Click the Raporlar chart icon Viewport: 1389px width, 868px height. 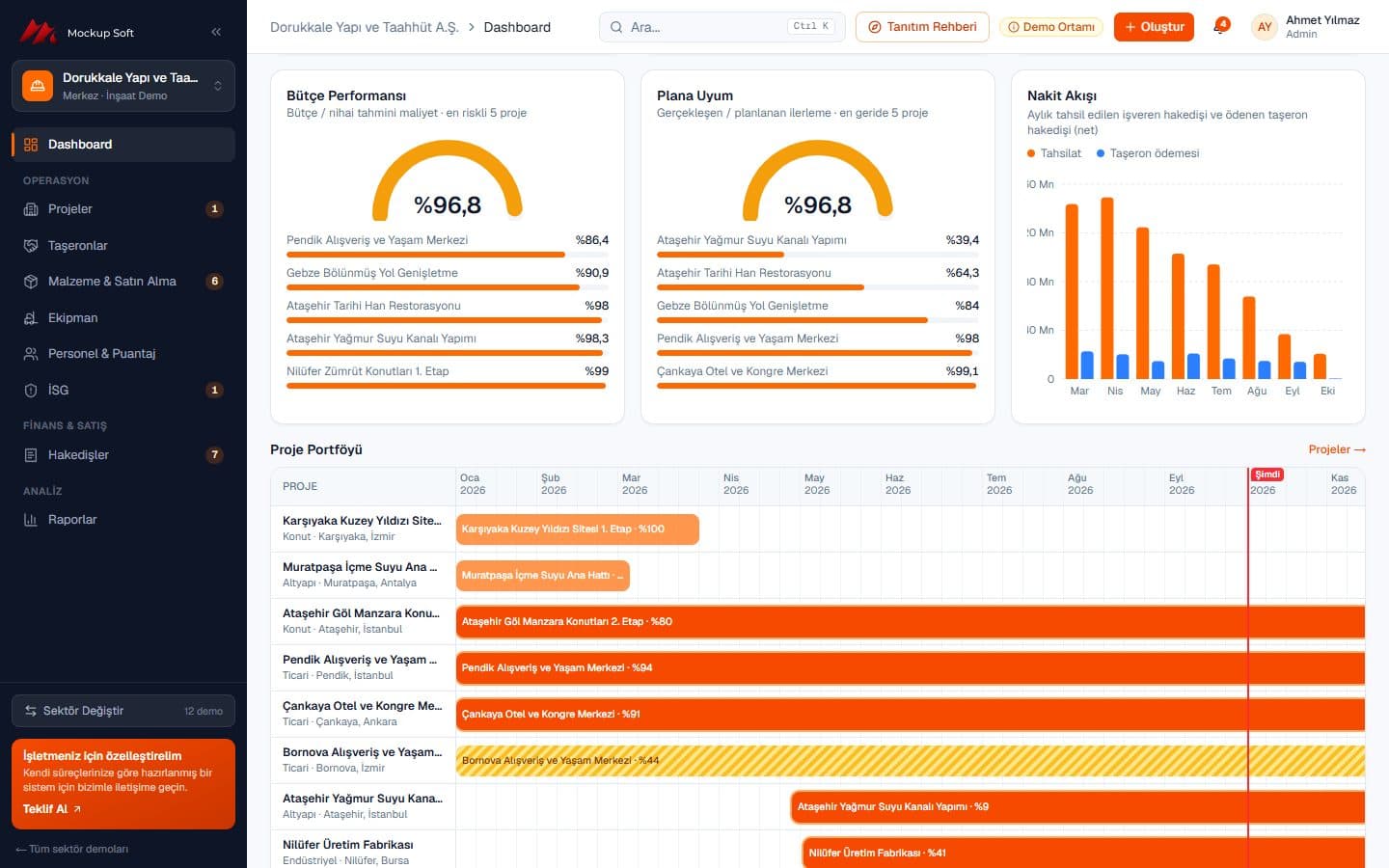click(x=31, y=520)
